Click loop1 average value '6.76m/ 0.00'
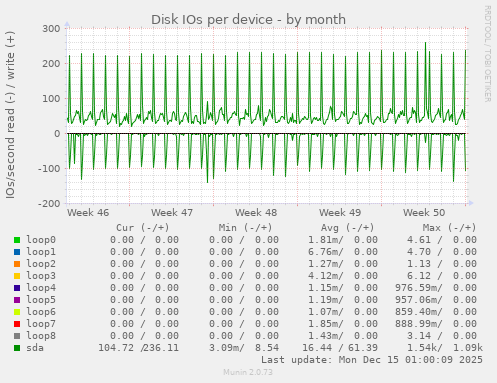This screenshot has height=383, width=497. [343, 252]
